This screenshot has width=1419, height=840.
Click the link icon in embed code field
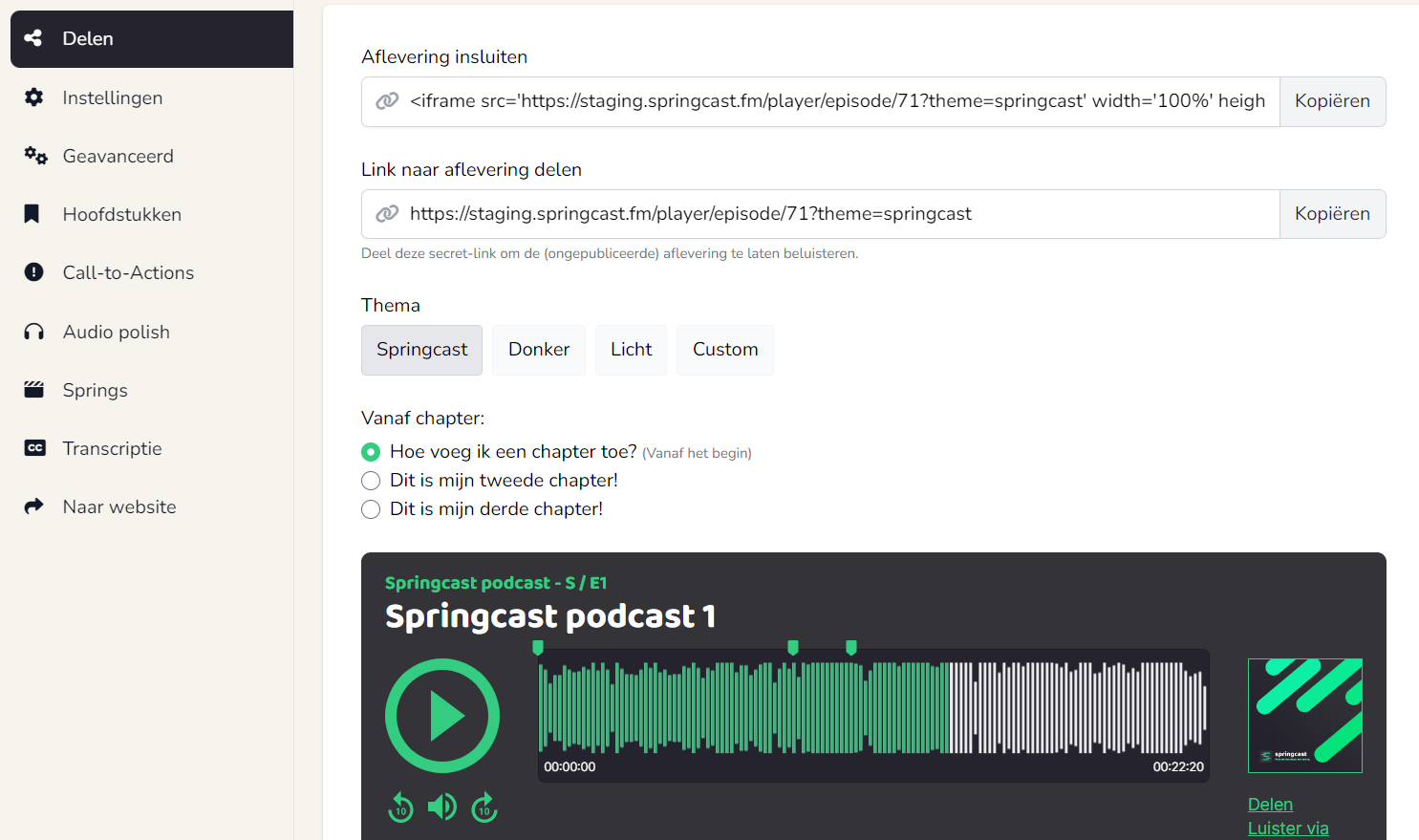[387, 101]
